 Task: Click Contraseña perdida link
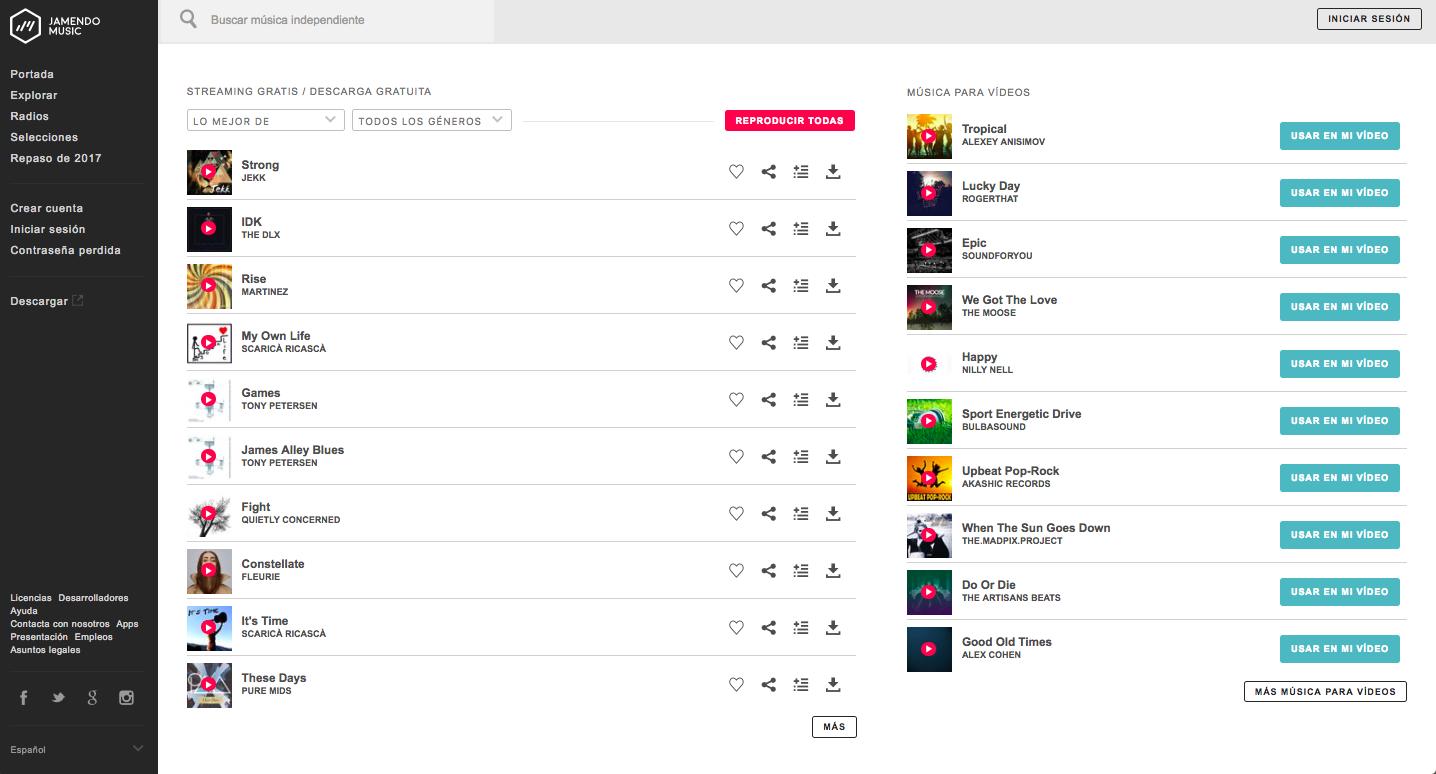click(x=66, y=250)
